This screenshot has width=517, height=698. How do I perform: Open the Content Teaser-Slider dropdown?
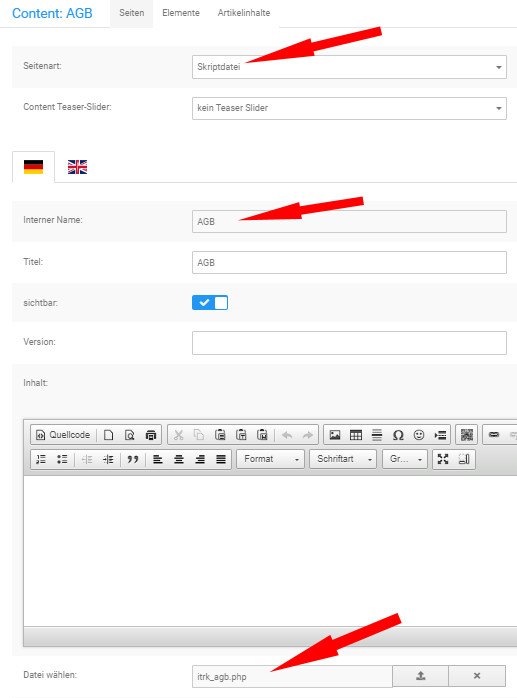point(349,108)
